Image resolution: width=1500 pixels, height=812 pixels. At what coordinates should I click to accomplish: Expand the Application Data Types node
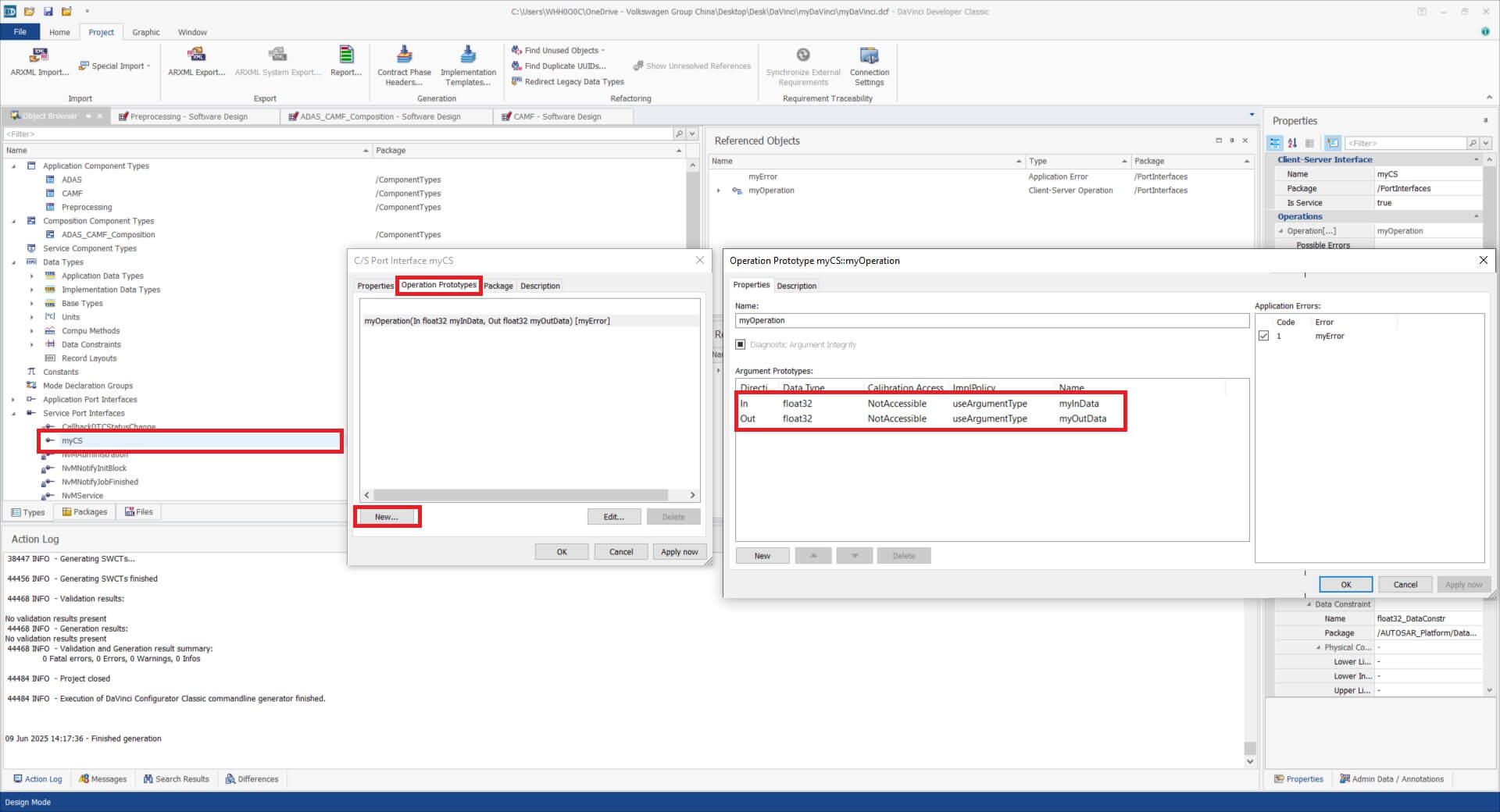32,276
